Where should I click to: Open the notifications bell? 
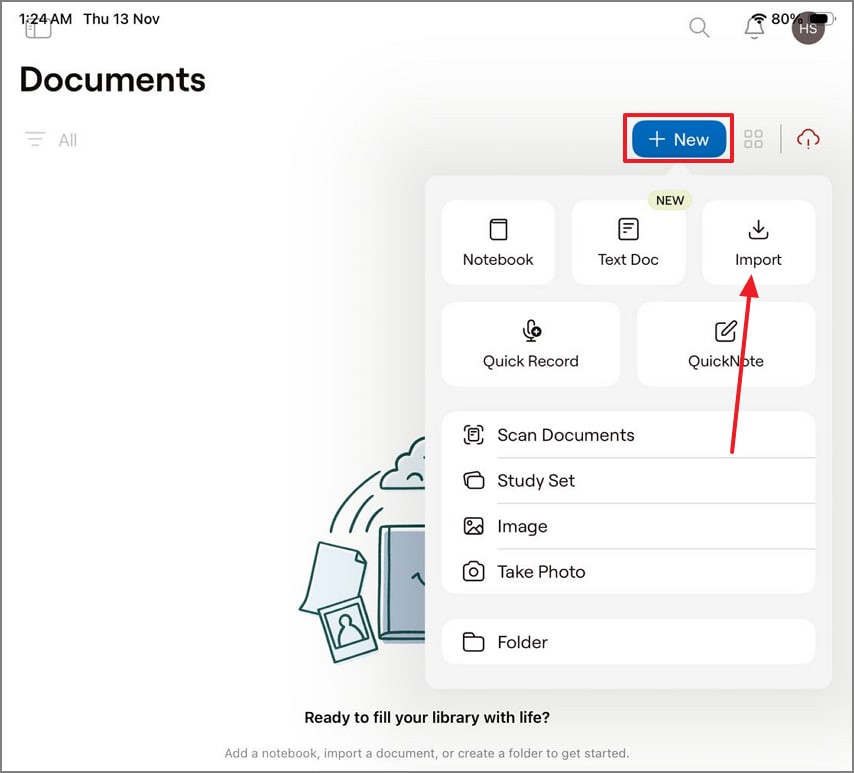[x=754, y=27]
